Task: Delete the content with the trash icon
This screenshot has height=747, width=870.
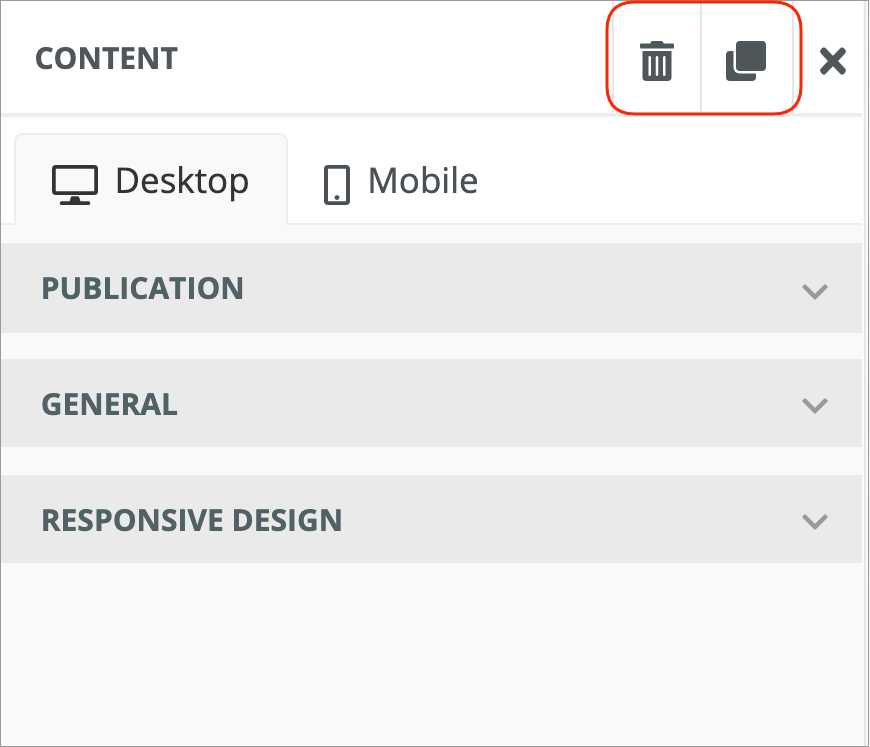Action: (656, 62)
